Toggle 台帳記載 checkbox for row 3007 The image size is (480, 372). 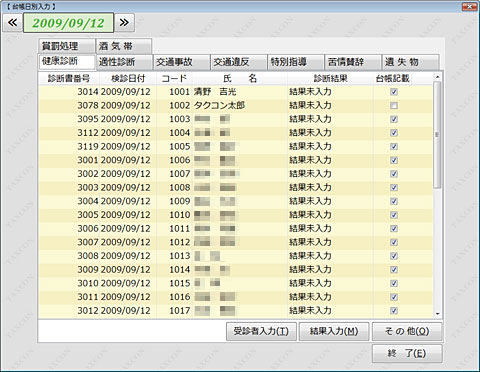(x=394, y=242)
